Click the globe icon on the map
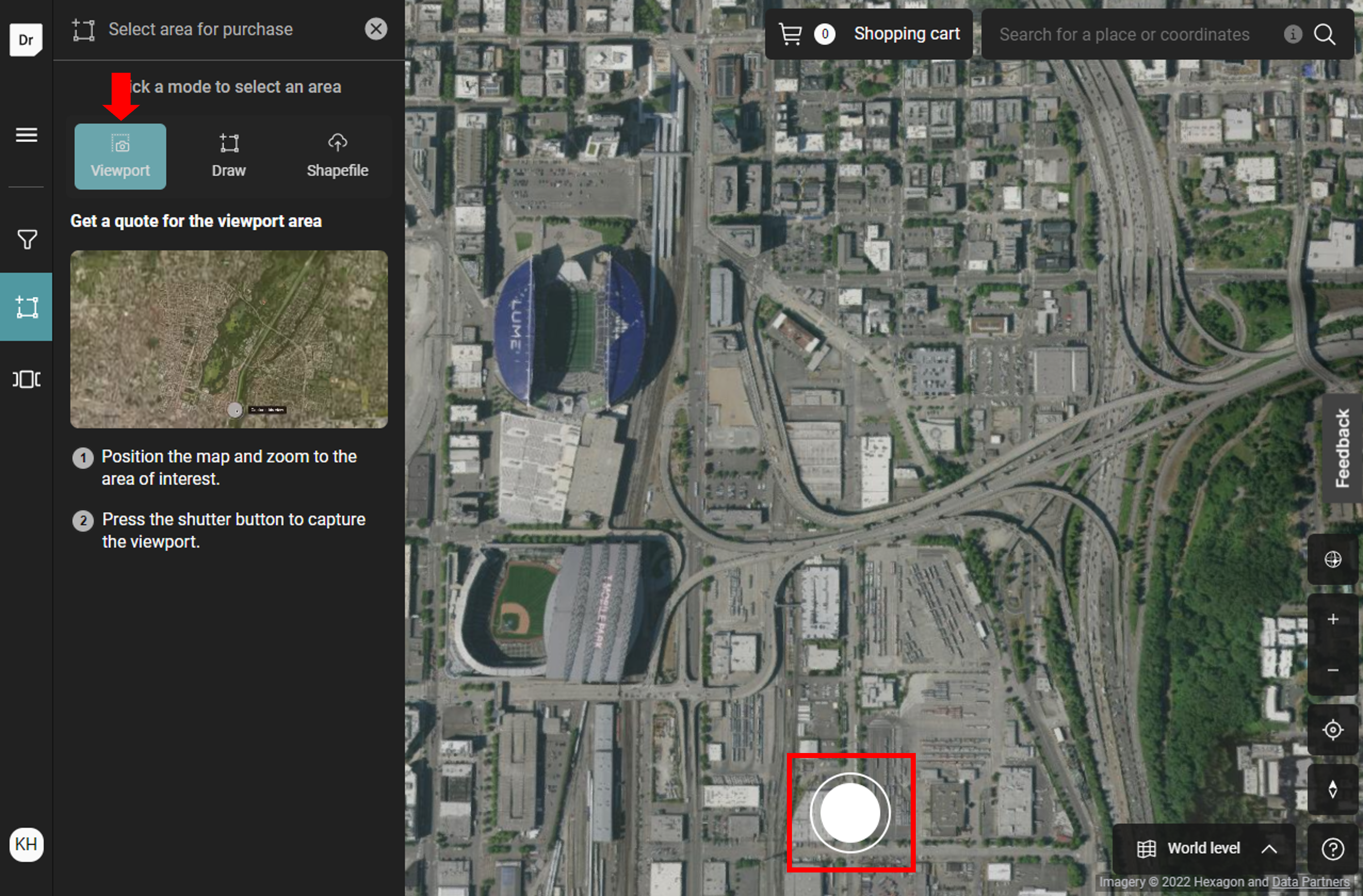 coord(1333,559)
